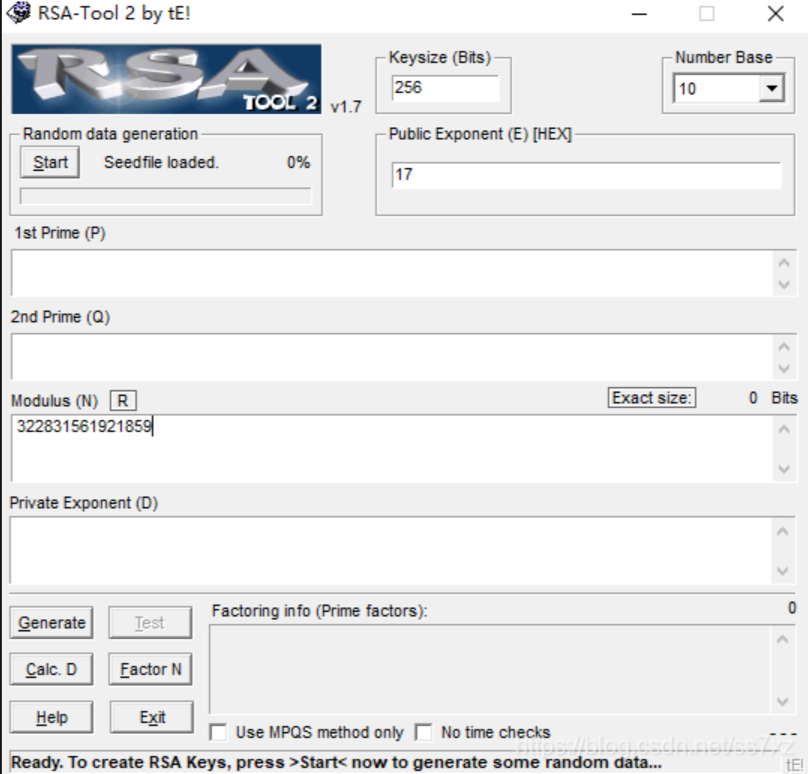Image resolution: width=808 pixels, height=774 pixels.
Task: Focus the 2nd Prime (Q) text box
Action: point(392,357)
